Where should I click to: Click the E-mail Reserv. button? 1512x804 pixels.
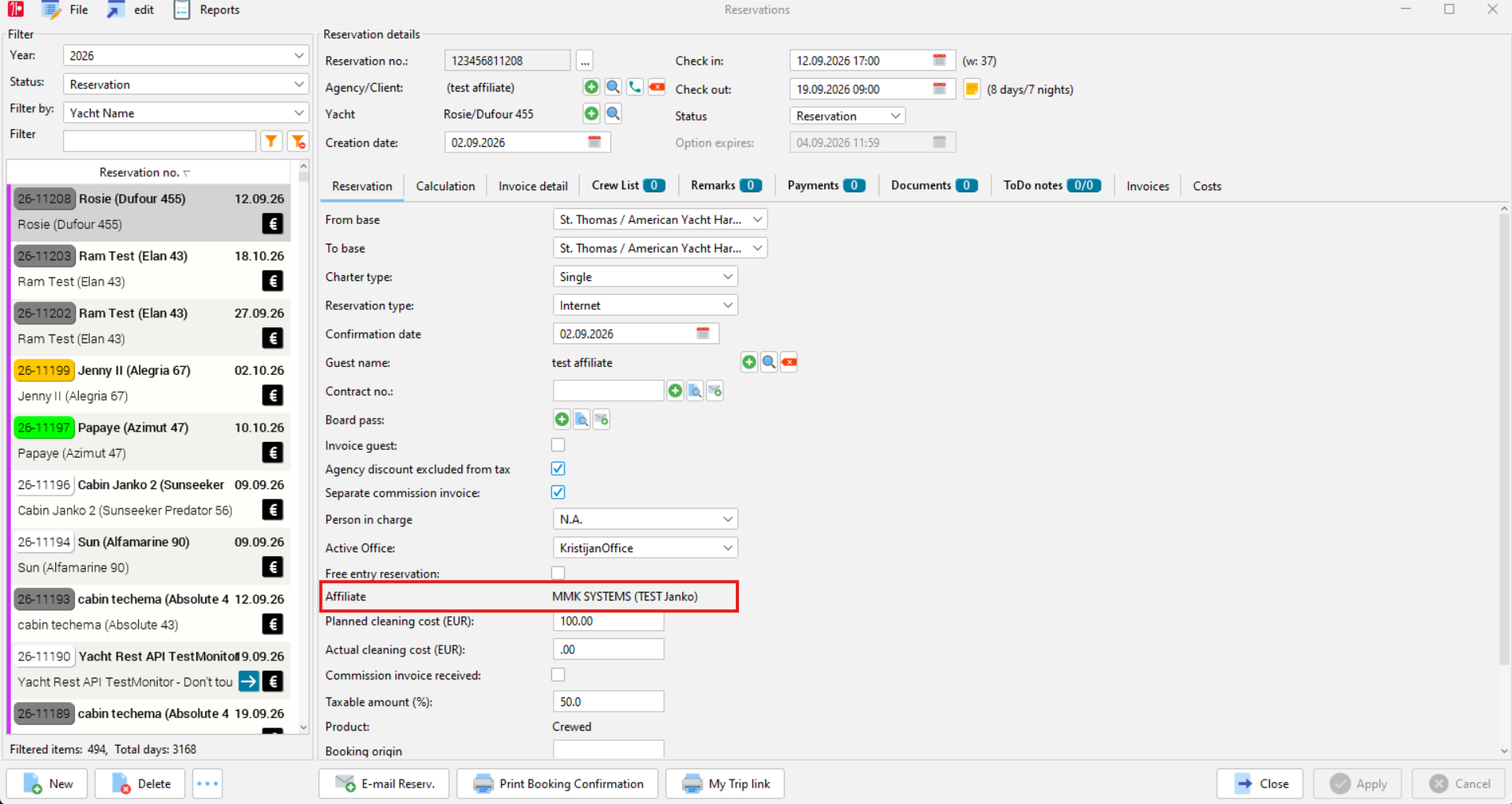point(384,783)
